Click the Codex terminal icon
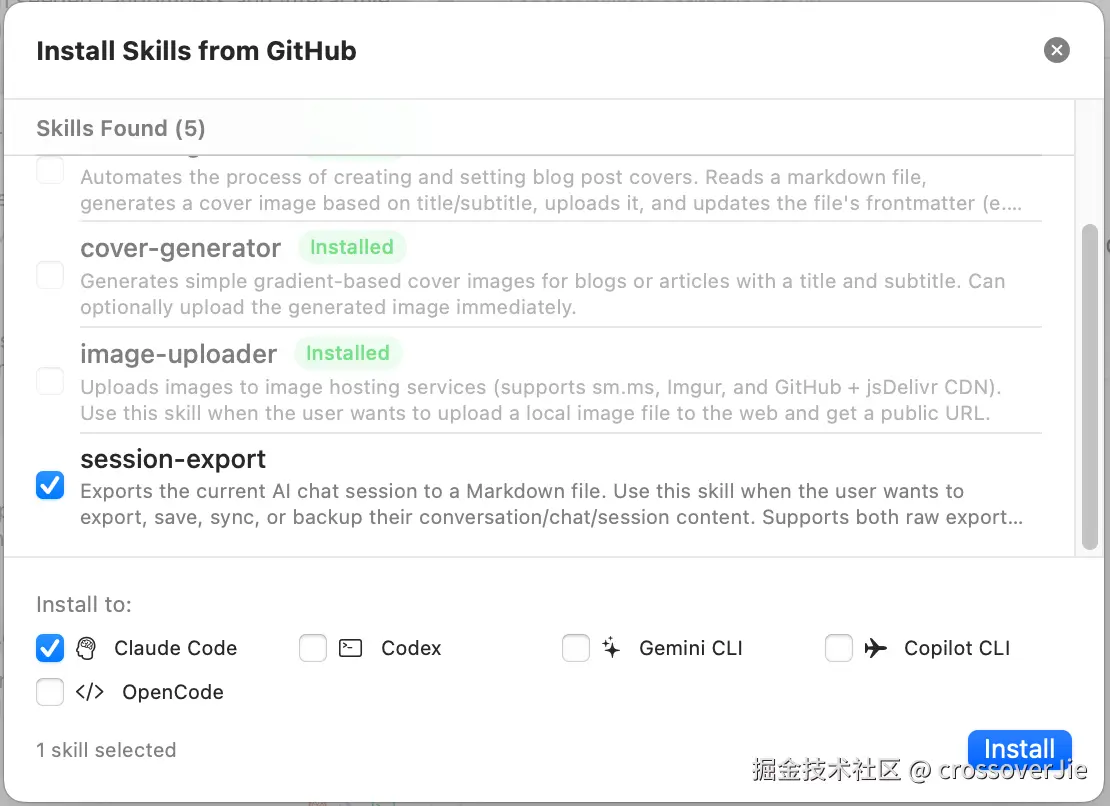Viewport: 1110px width, 806px height. (x=350, y=648)
